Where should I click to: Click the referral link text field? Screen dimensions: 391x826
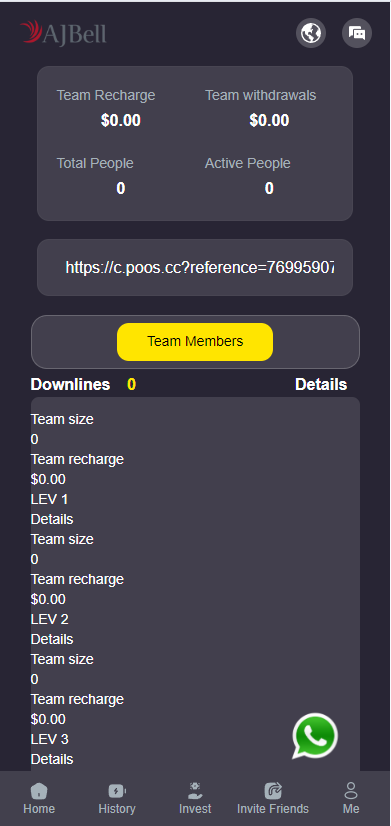(195, 268)
